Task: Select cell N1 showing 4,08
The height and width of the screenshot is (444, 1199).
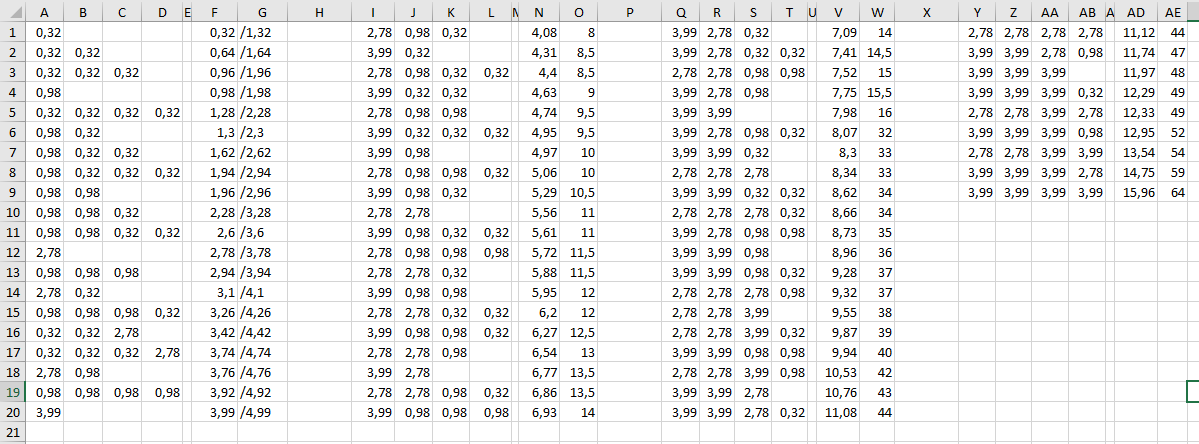Action: pyautogui.click(x=539, y=33)
